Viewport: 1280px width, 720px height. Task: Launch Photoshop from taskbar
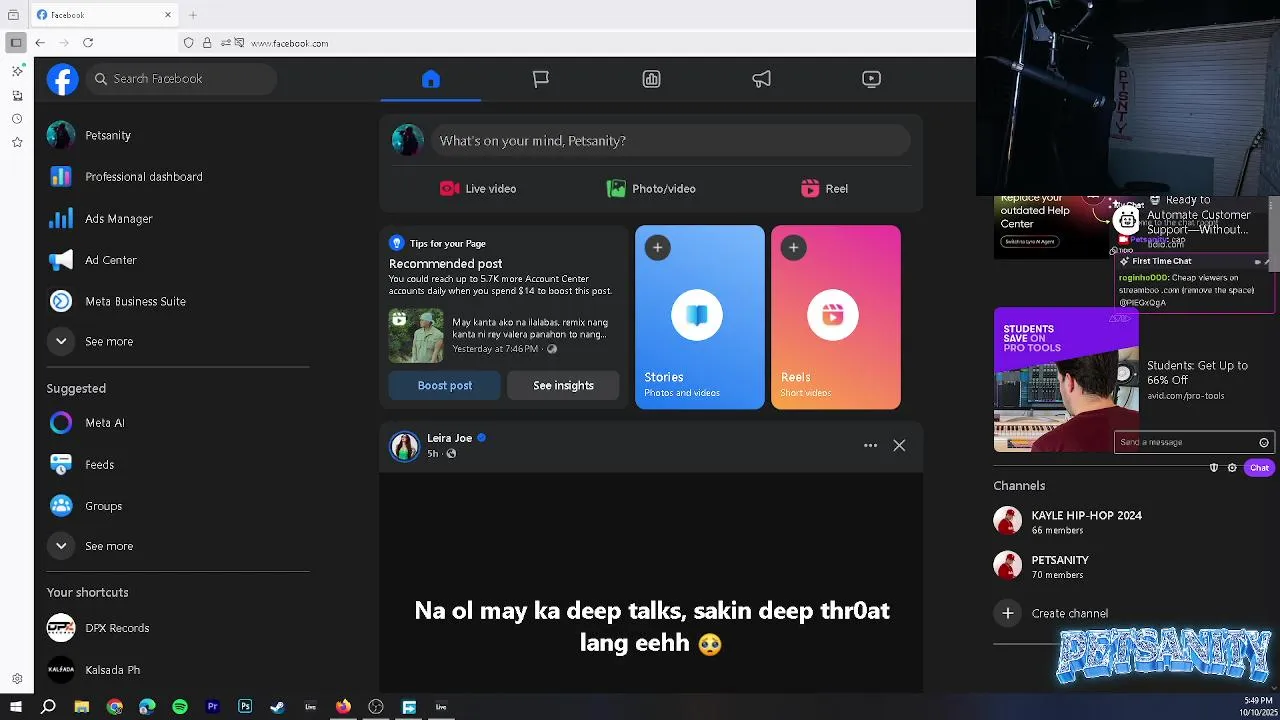point(245,707)
